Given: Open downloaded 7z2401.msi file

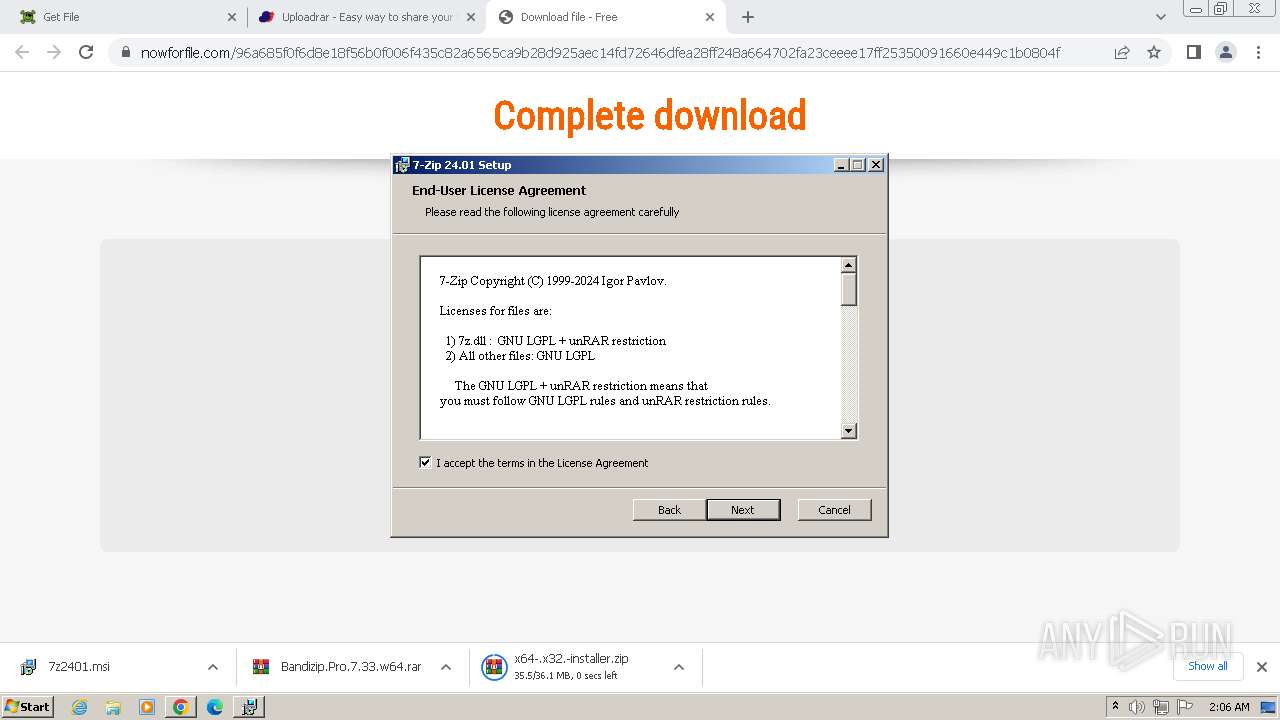Looking at the screenshot, I should pyautogui.click(x=79, y=667).
